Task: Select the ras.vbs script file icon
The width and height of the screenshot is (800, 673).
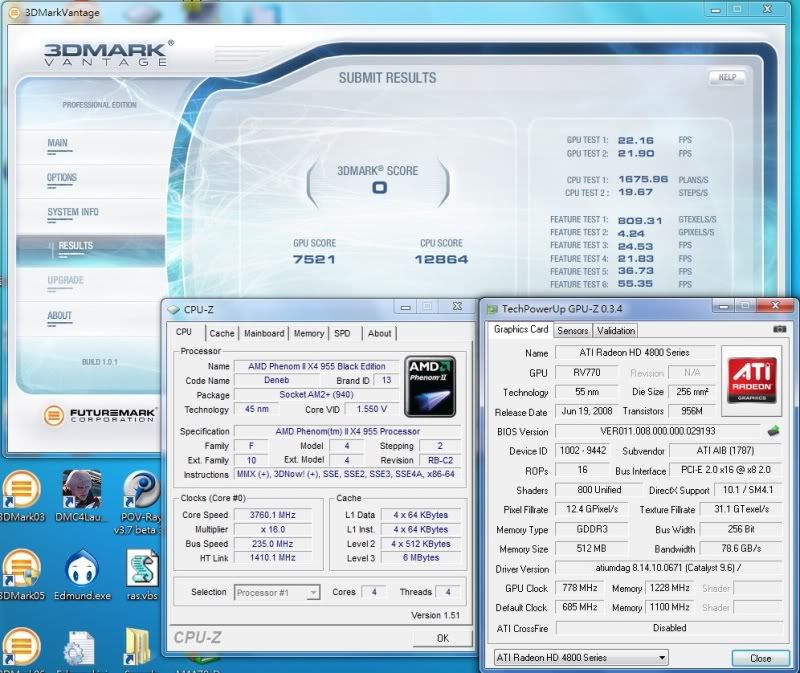Action: (x=142, y=575)
